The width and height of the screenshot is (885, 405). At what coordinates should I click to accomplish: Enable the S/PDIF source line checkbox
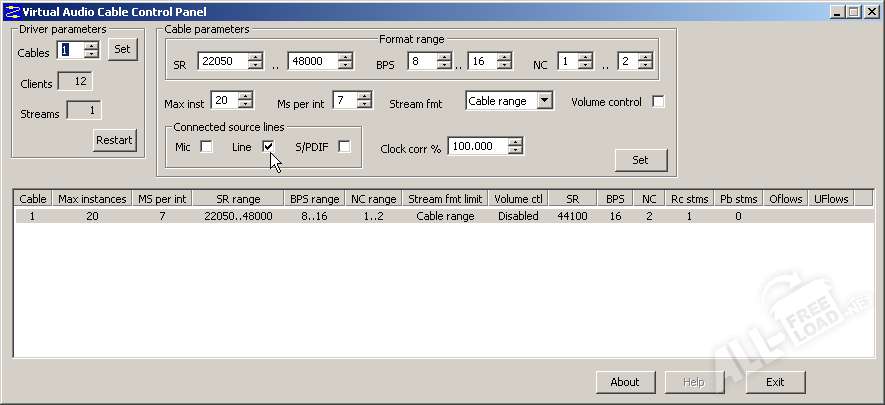[x=344, y=147]
